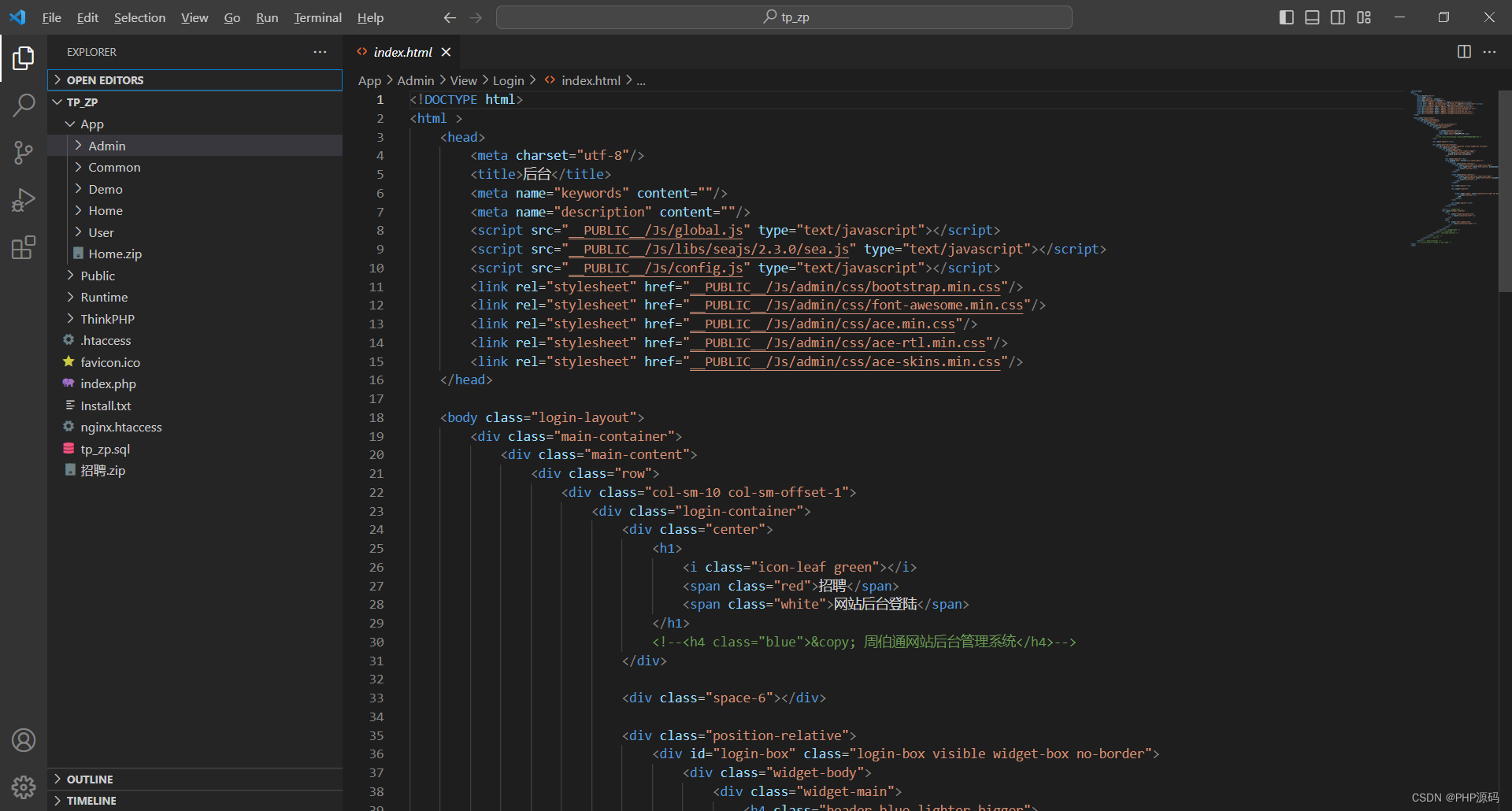Click the code minimap overview
Screen dimensions: 1512x811
tap(1453, 168)
